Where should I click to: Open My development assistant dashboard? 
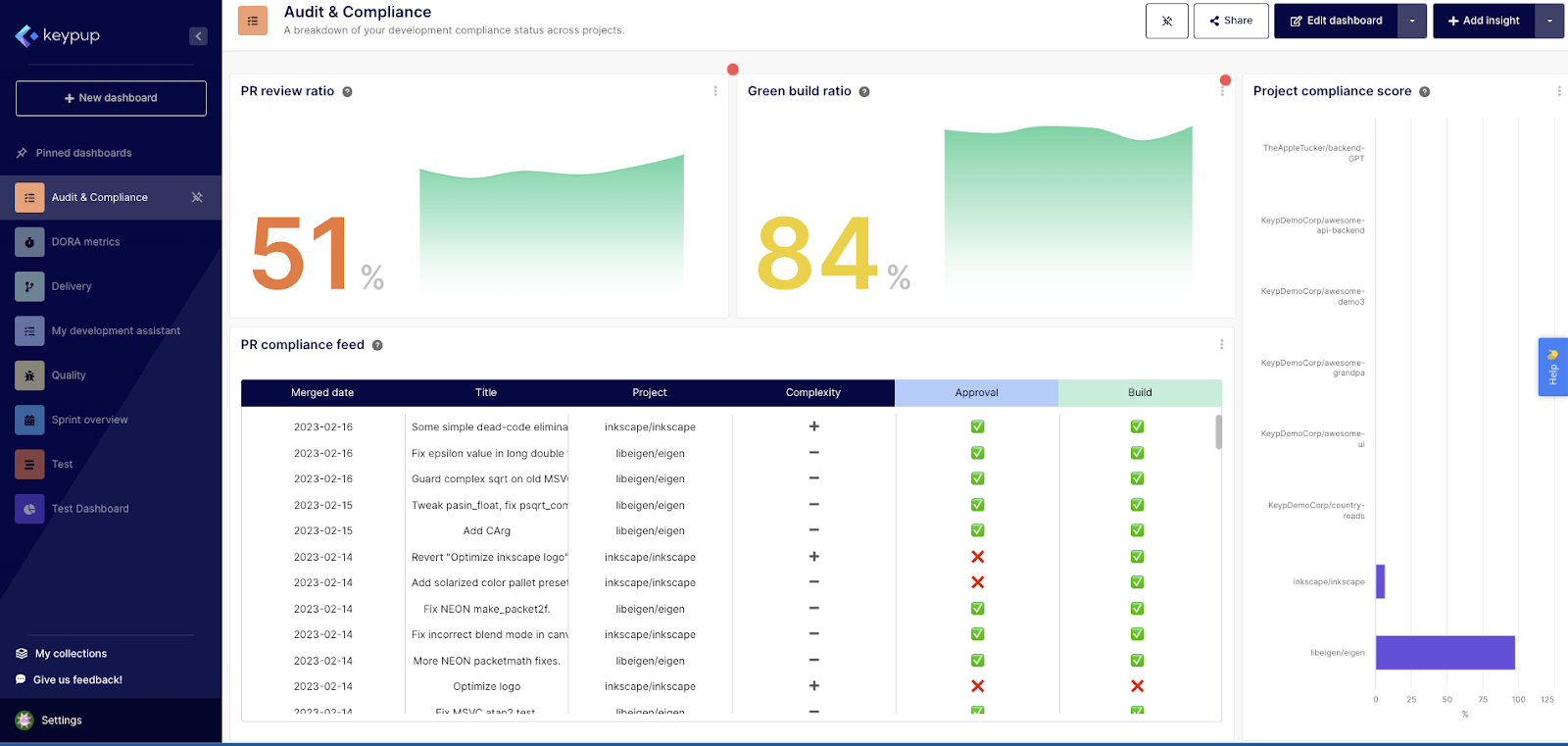click(x=116, y=331)
